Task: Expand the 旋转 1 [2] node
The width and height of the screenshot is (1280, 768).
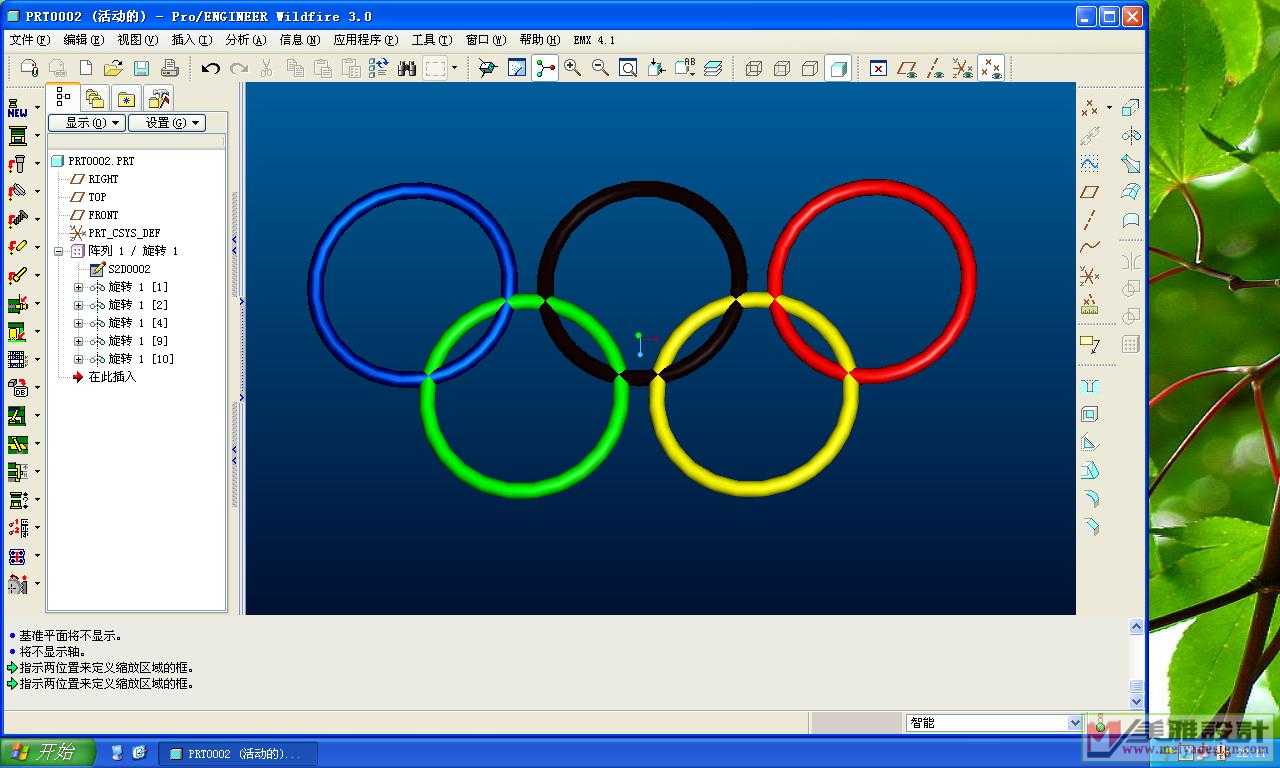Action: pyautogui.click(x=79, y=305)
